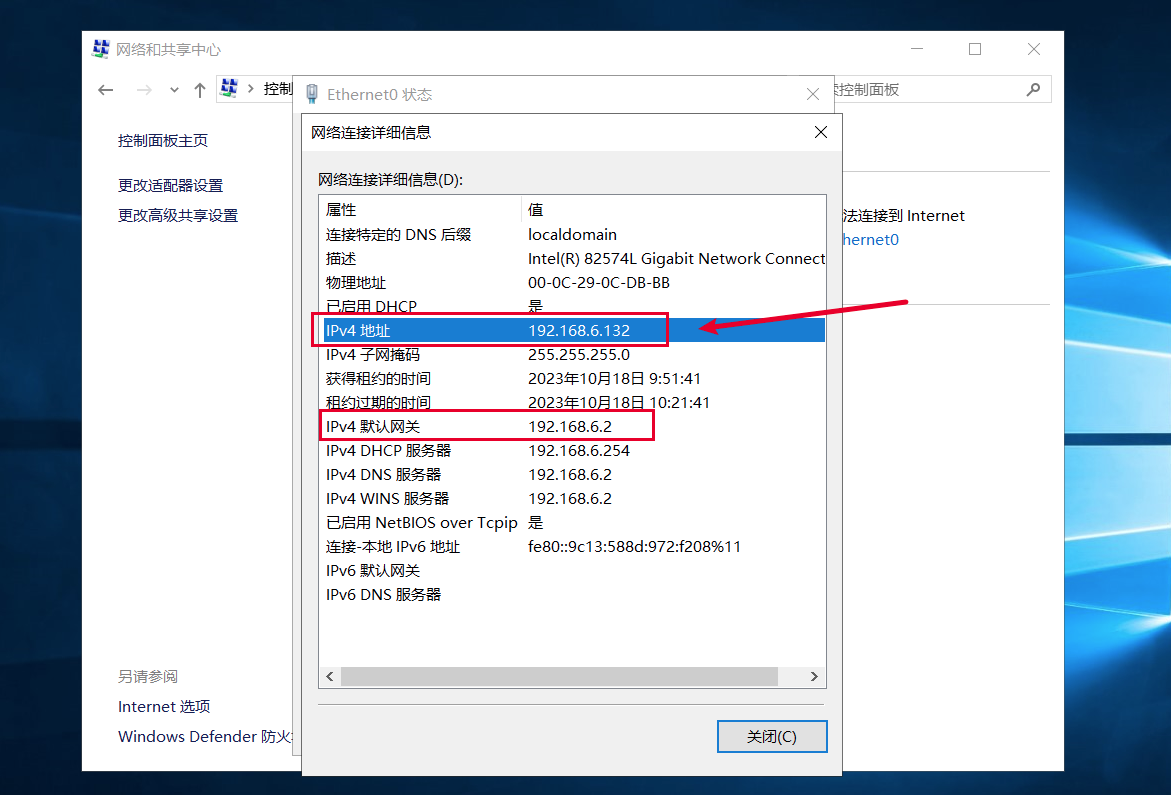Click the Network and Sharing Center title icon
The width and height of the screenshot is (1171, 795).
pyautogui.click(x=100, y=49)
